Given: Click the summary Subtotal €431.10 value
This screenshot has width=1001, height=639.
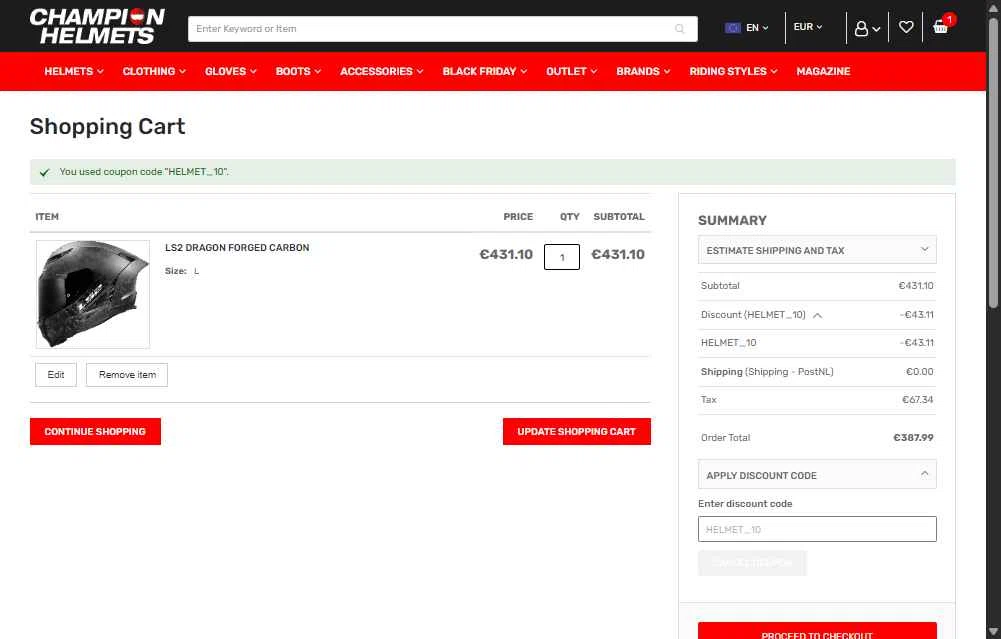Looking at the screenshot, I should pyautogui.click(x=915, y=286).
